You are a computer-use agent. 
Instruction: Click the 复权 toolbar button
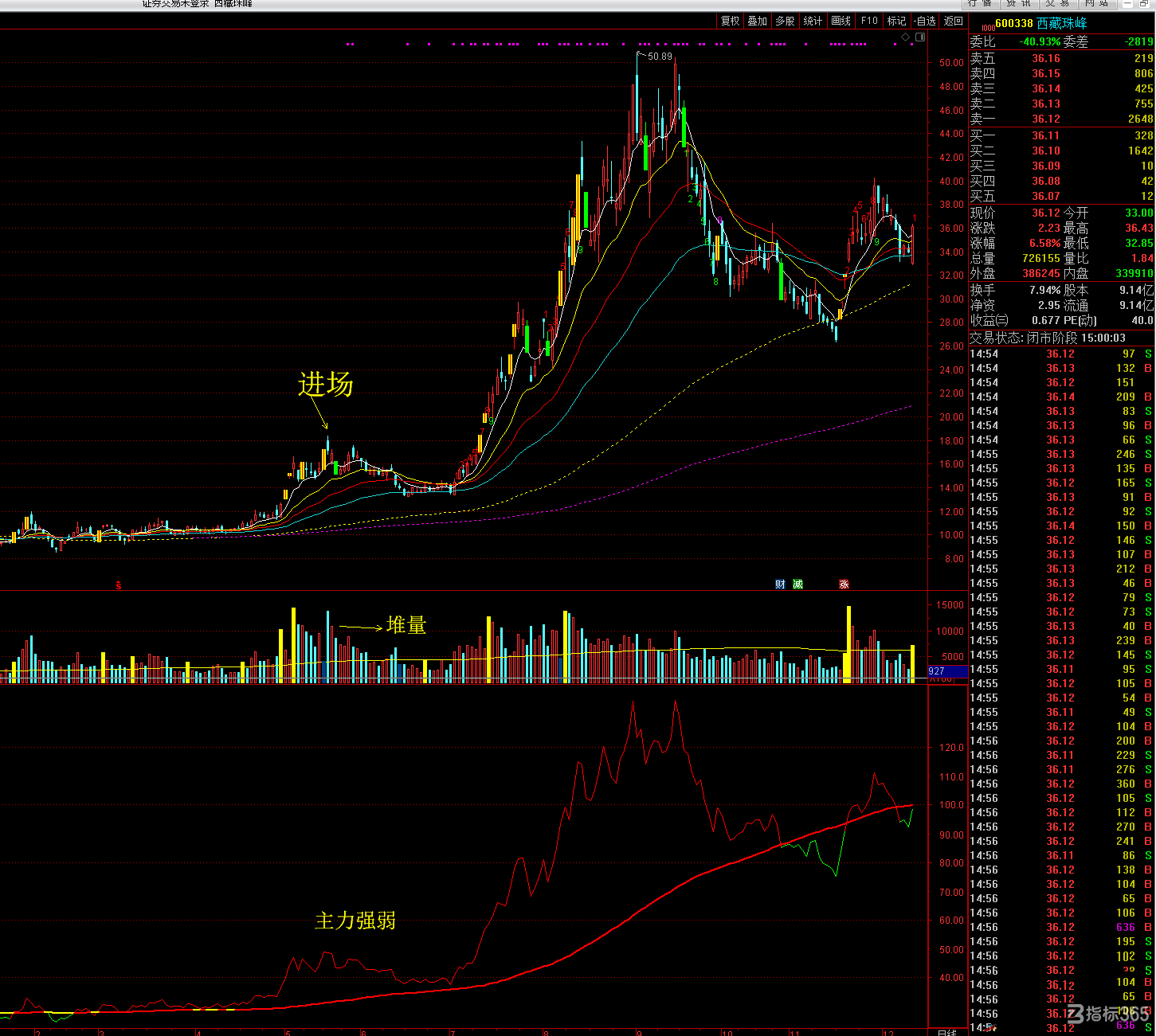tap(730, 21)
